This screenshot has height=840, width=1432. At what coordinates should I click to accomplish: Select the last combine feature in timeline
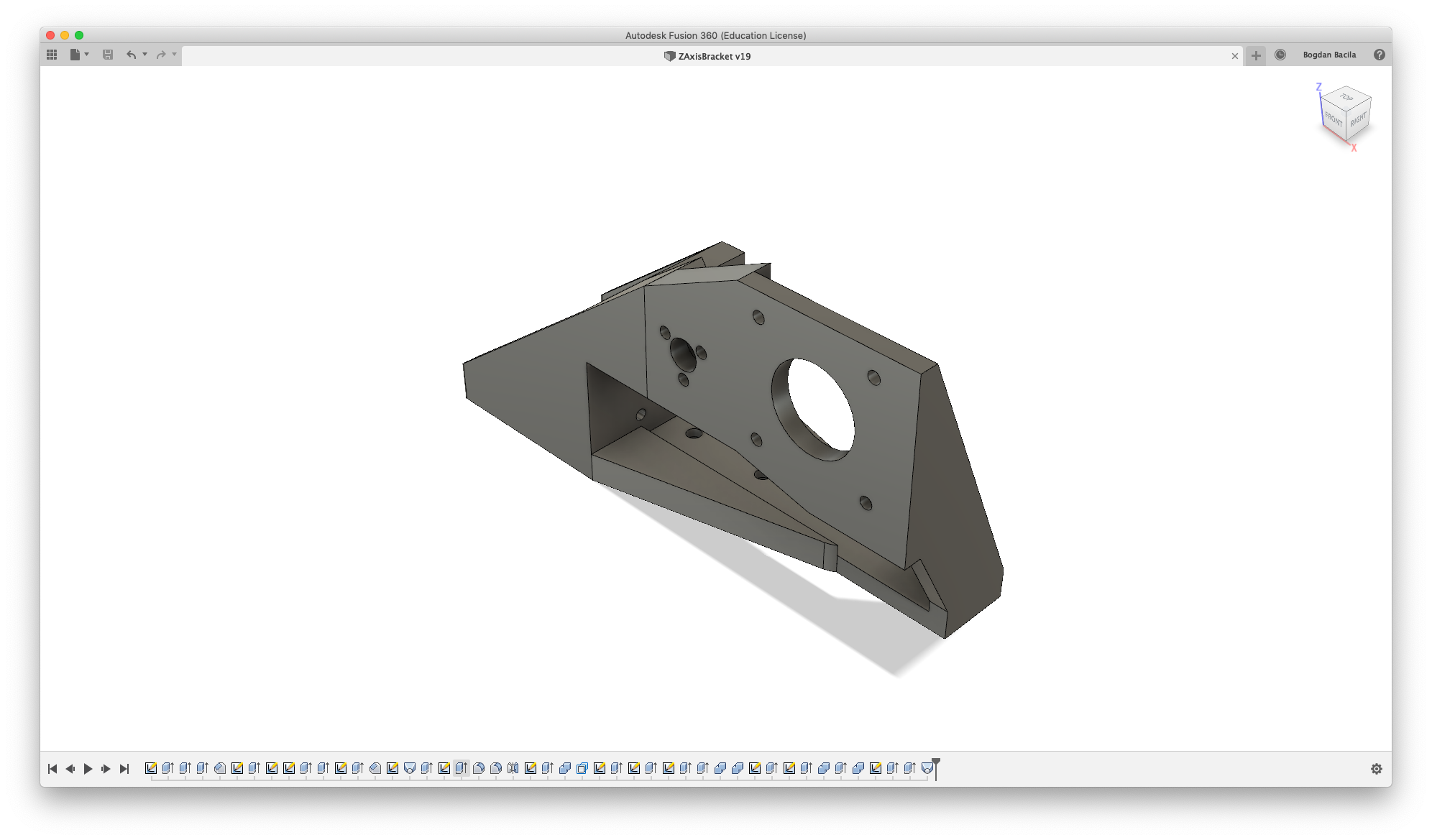[x=858, y=768]
